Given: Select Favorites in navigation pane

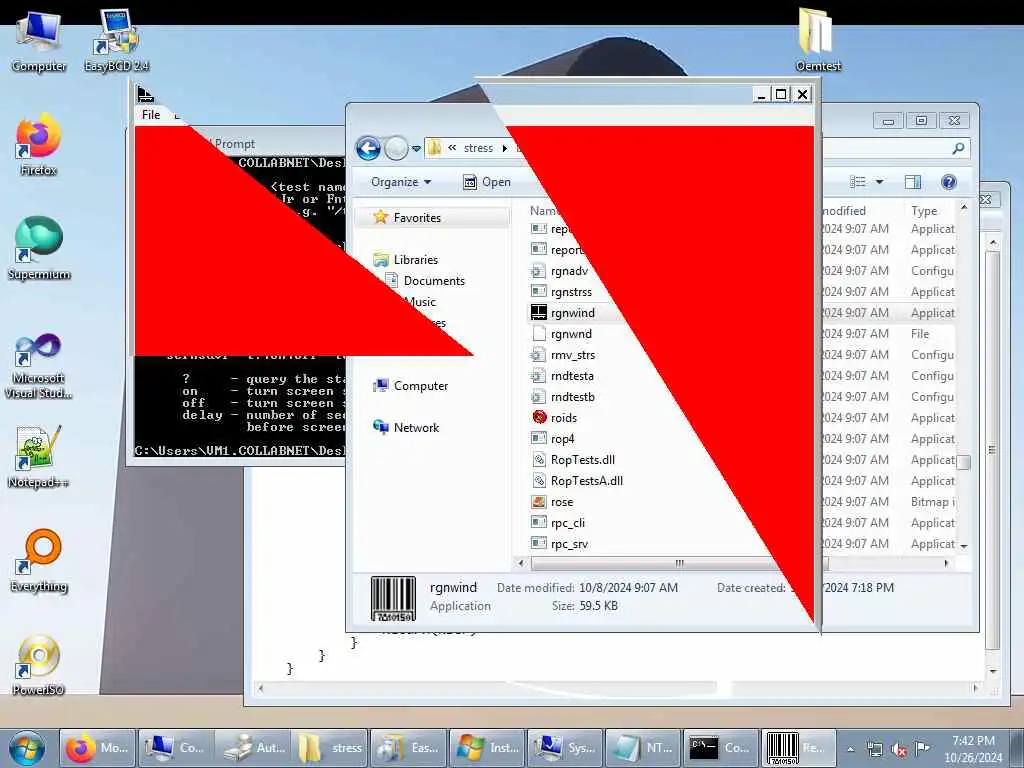Looking at the screenshot, I should click(417, 217).
